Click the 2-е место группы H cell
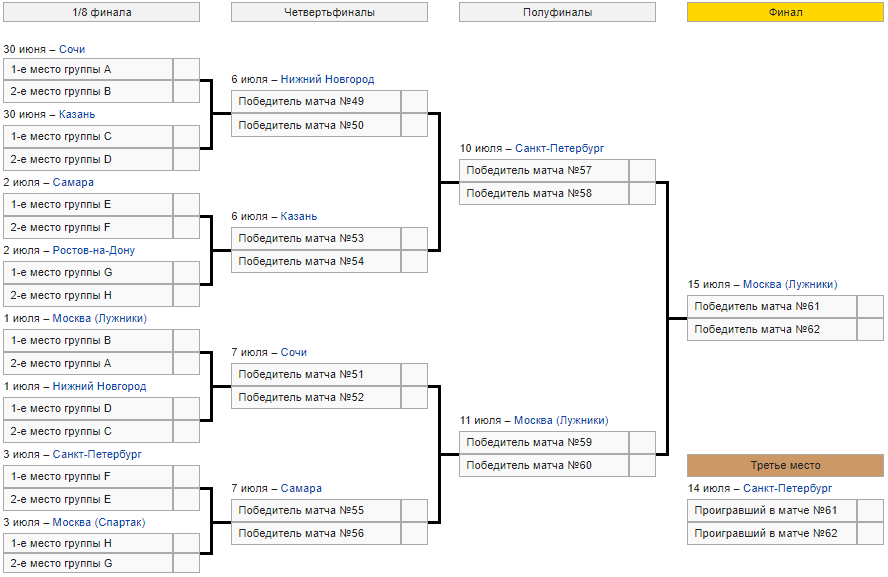The height and width of the screenshot is (577, 888). pyautogui.click(x=88, y=296)
